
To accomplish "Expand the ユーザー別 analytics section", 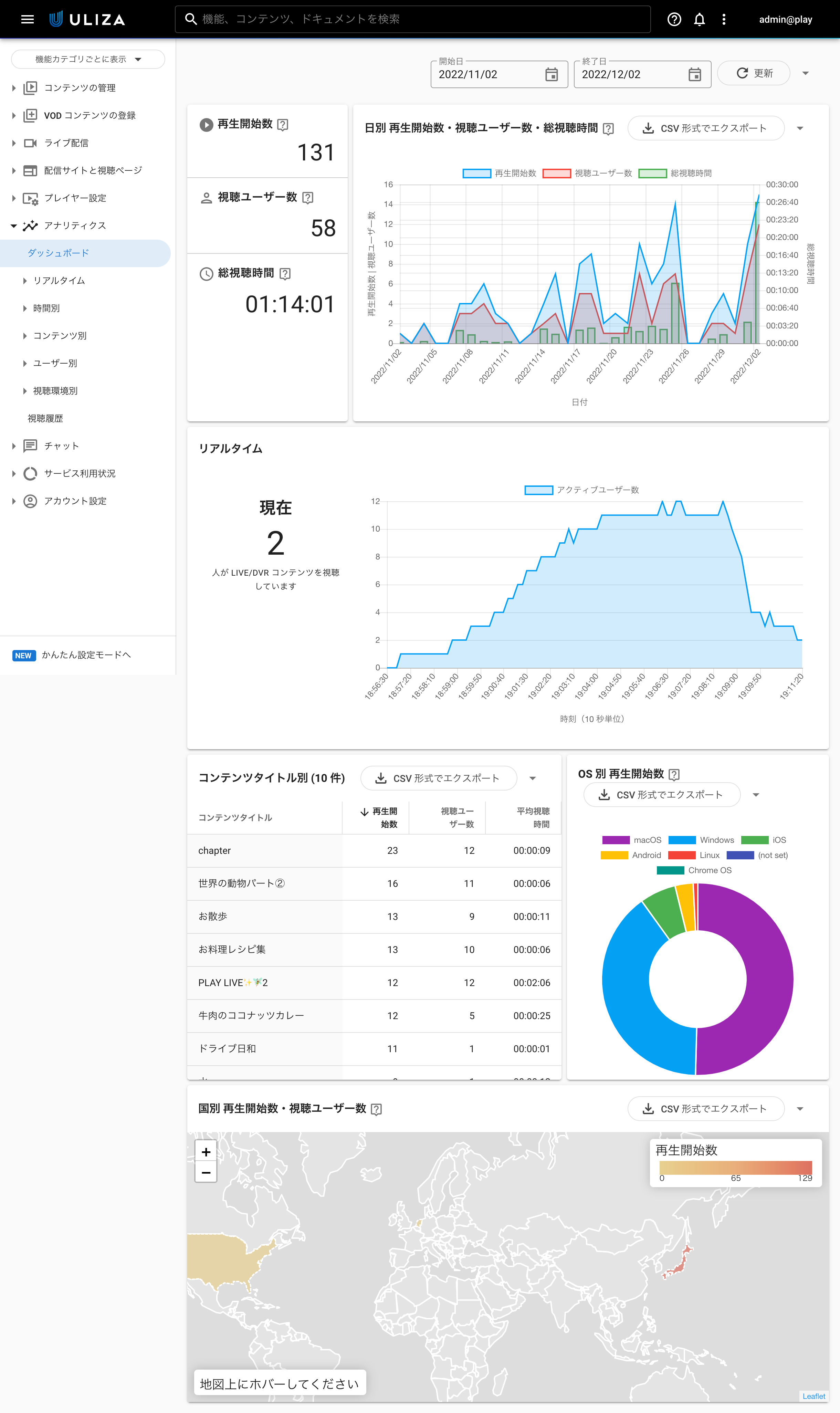I will (54, 363).
